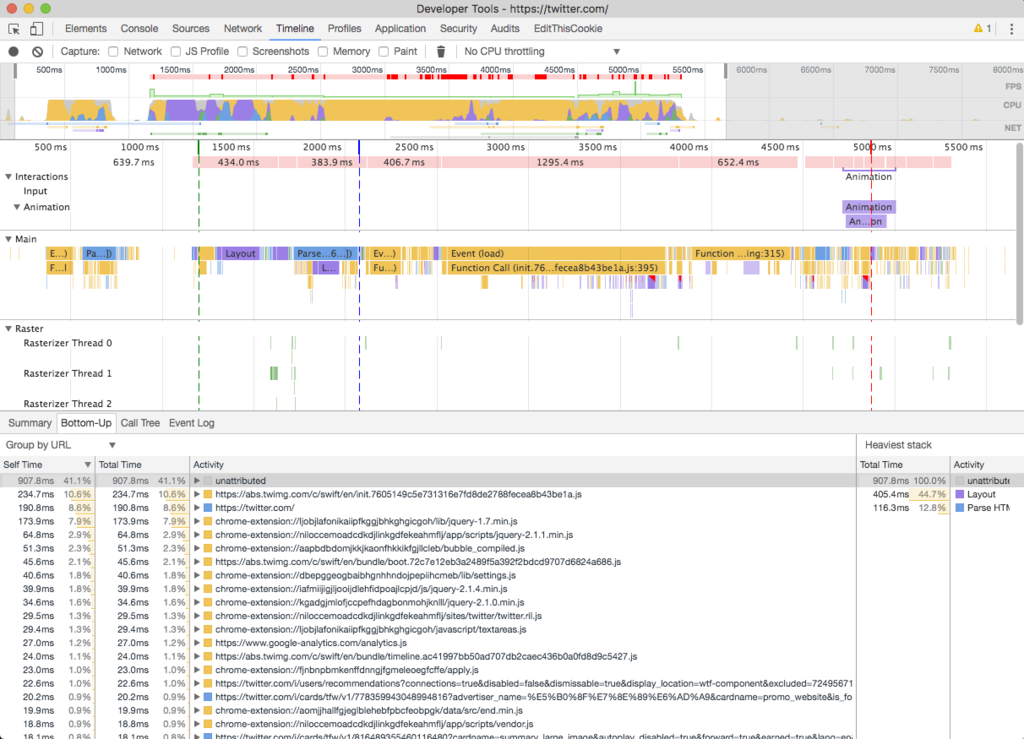Toggle the device toolbar icon

pyautogui.click(x=37, y=29)
